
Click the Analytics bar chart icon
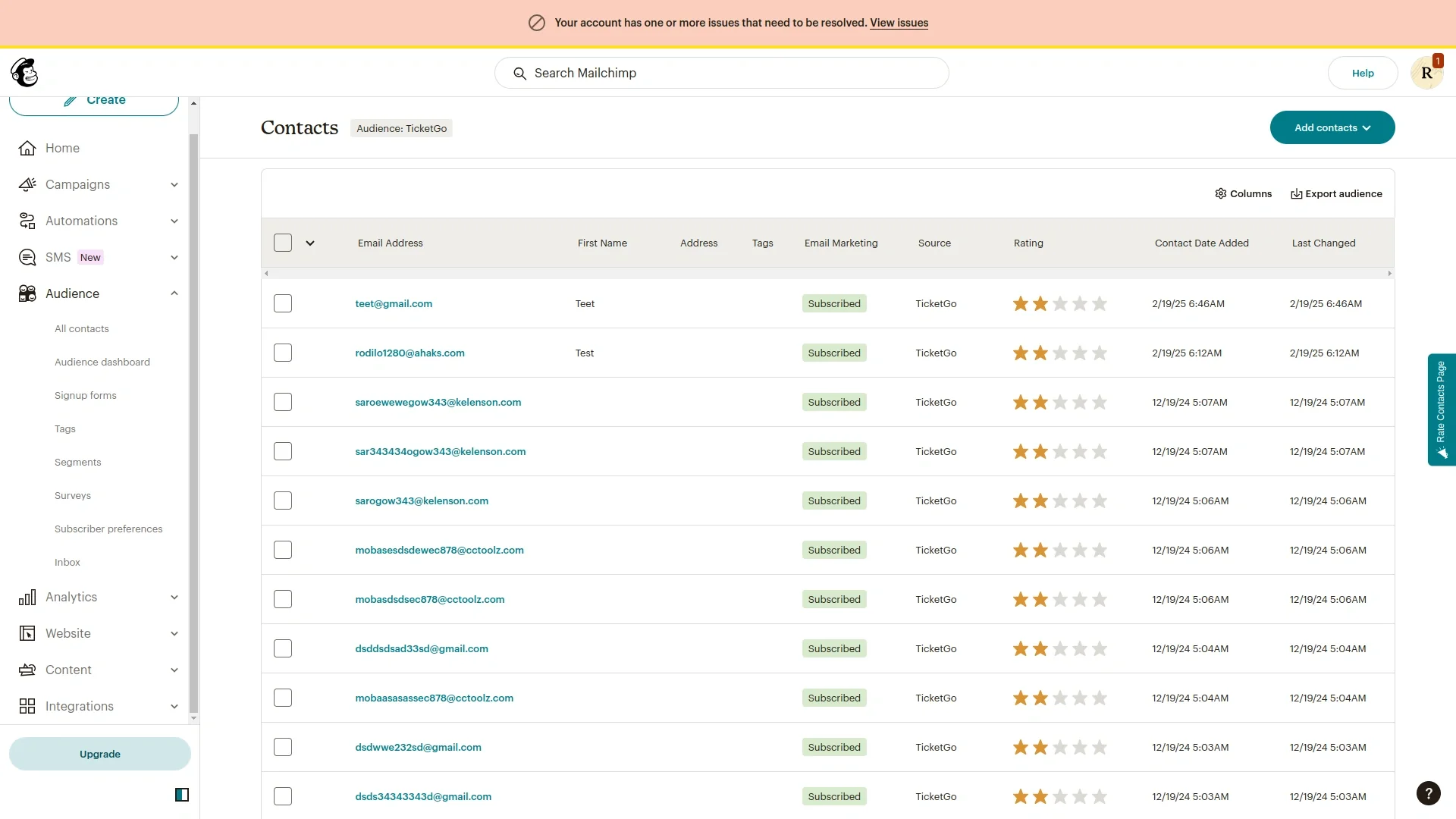pos(27,598)
